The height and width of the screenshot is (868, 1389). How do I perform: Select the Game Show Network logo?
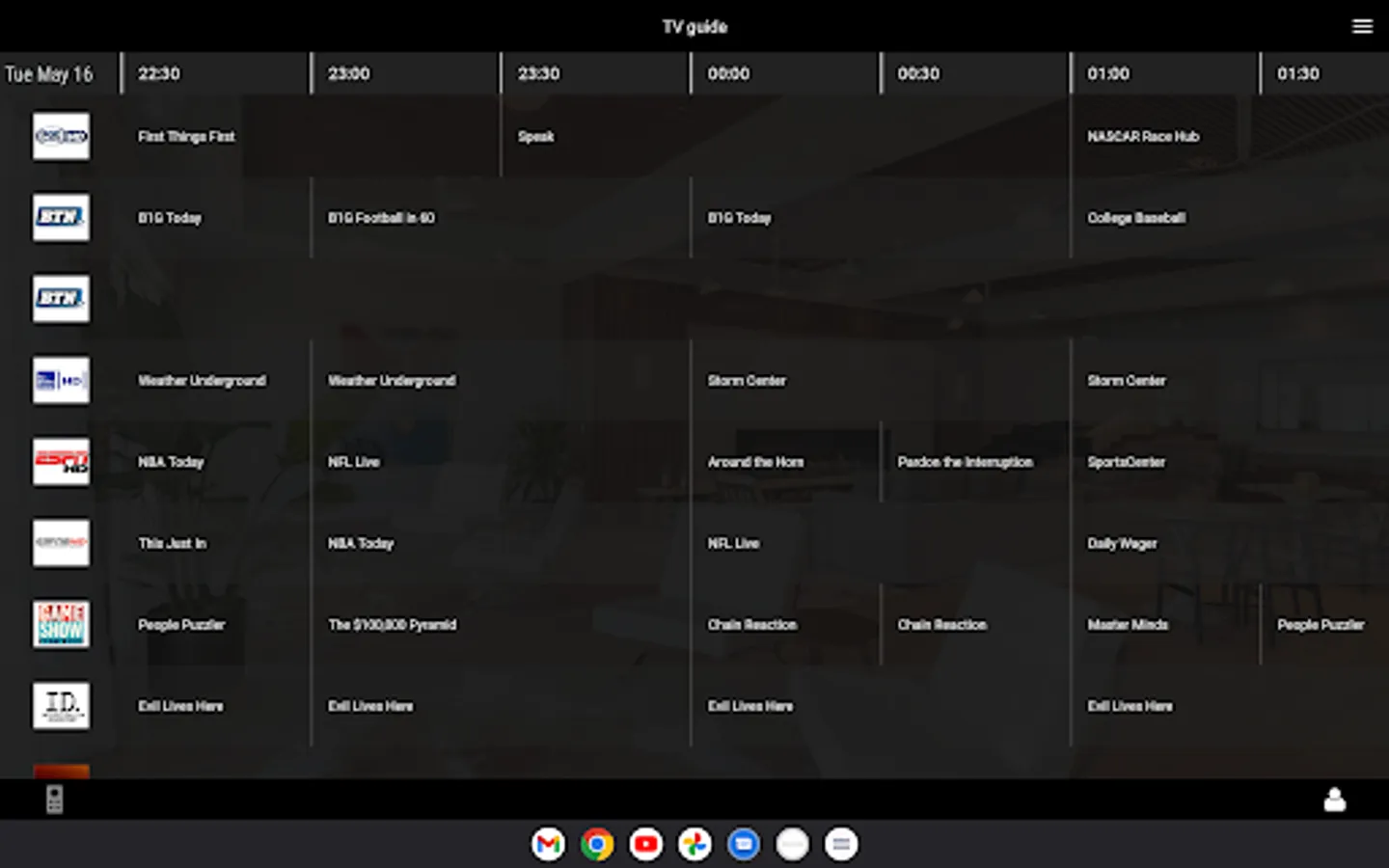click(x=61, y=625)
